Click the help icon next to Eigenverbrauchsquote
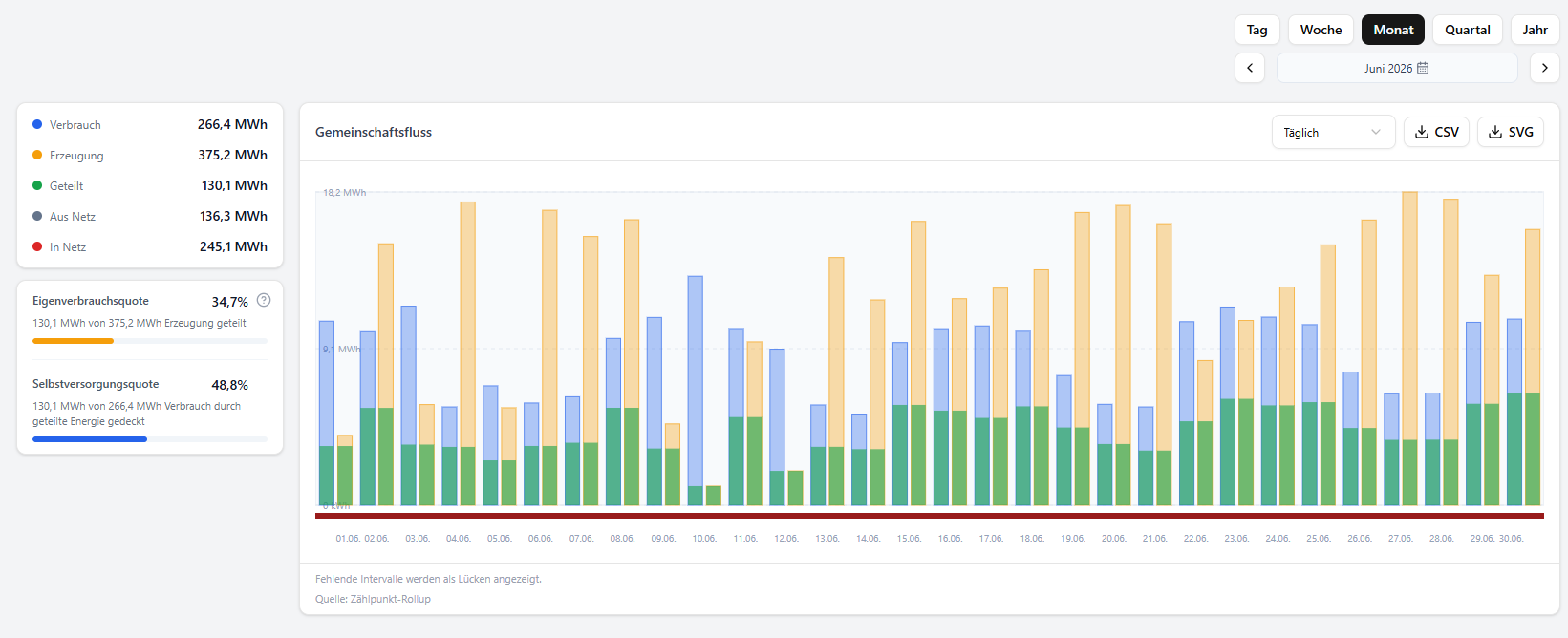The image size is (1568, 638). pos(264,300)
